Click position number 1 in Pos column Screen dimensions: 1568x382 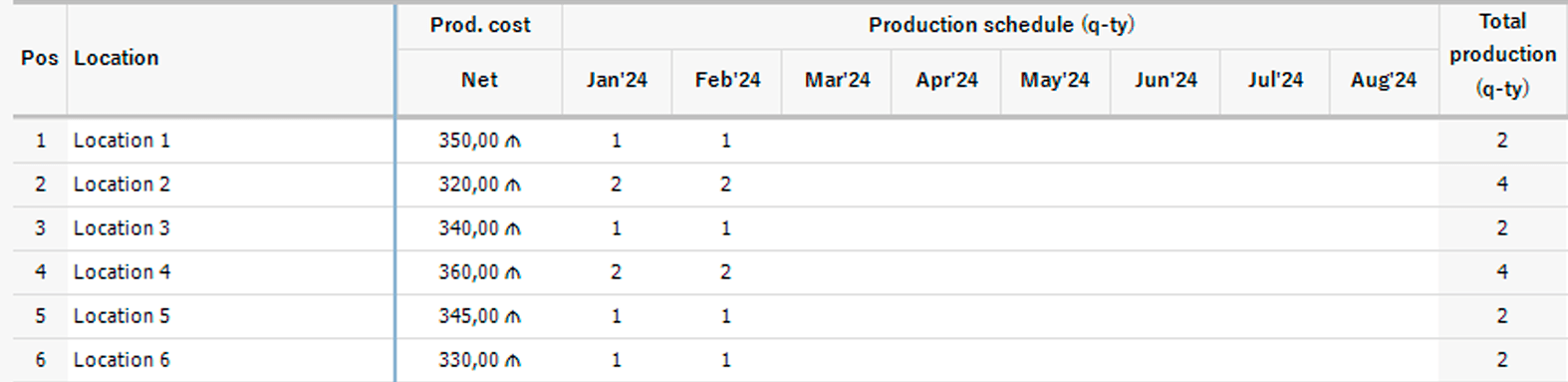[41, 141]
